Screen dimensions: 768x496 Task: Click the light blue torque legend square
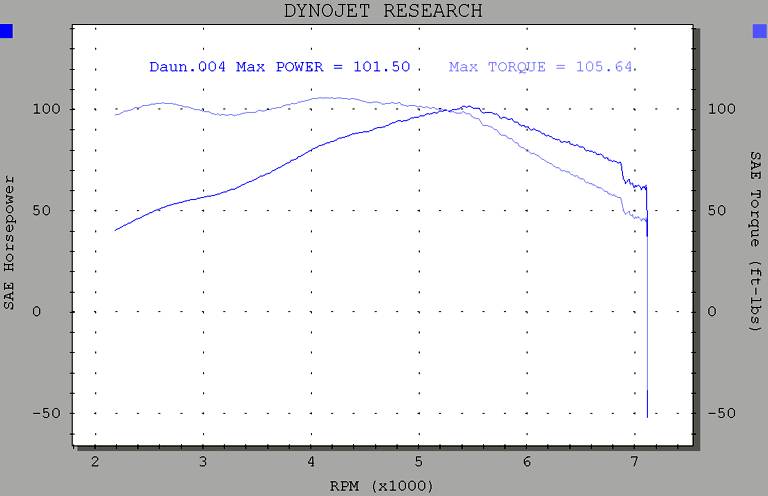point(760,32)
